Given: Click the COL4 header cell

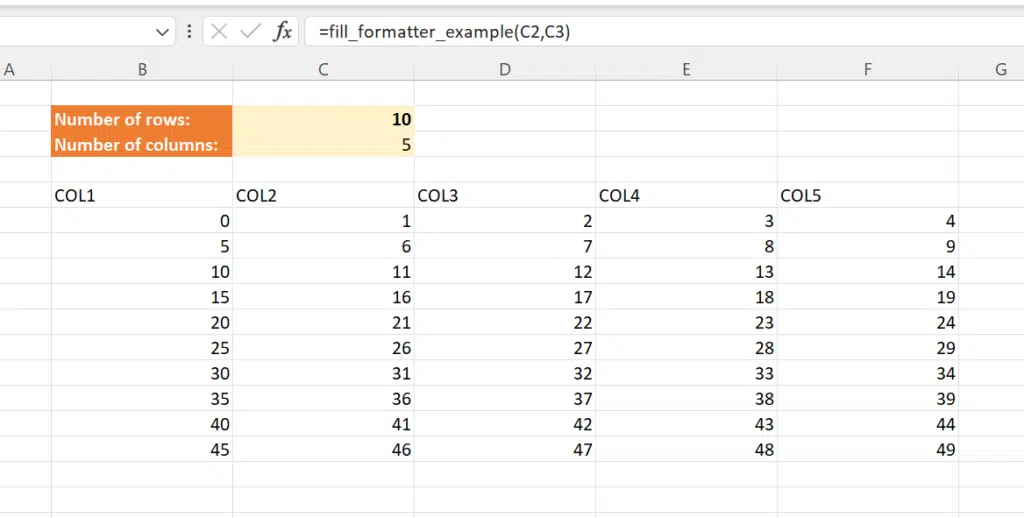Looking at the screenshot, I should pos(686,195).
